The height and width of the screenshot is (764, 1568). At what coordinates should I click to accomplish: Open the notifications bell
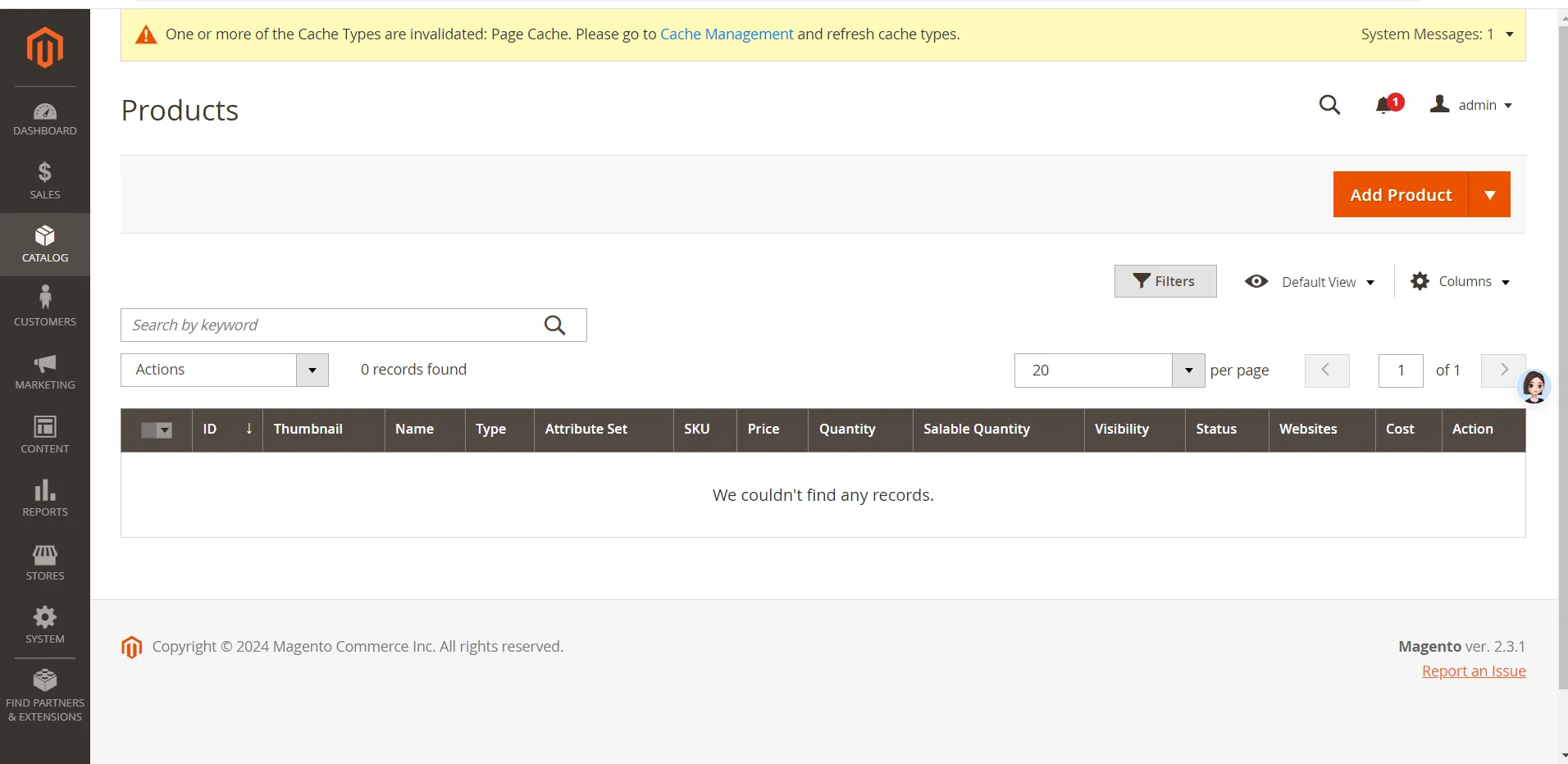point(1388,104)
